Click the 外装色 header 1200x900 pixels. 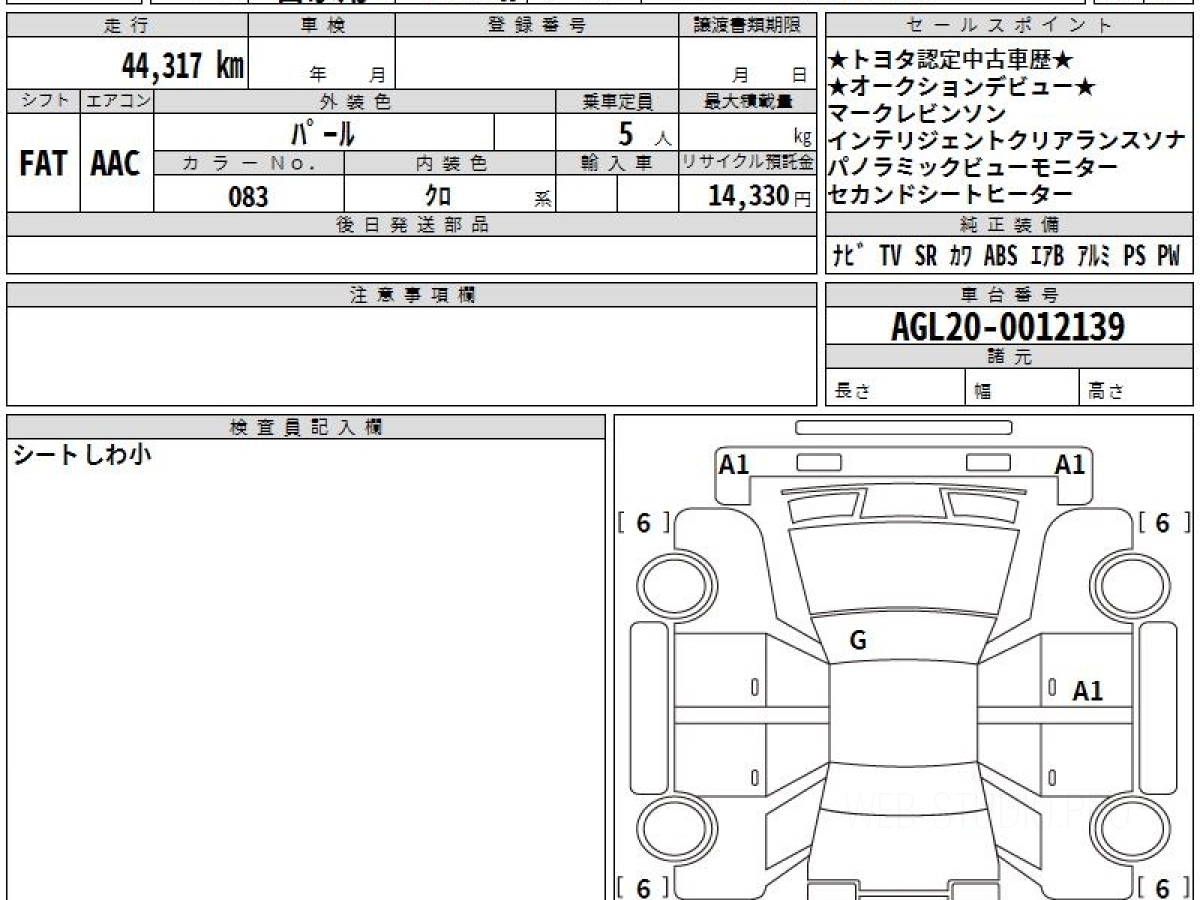click(x=355, y=101)
